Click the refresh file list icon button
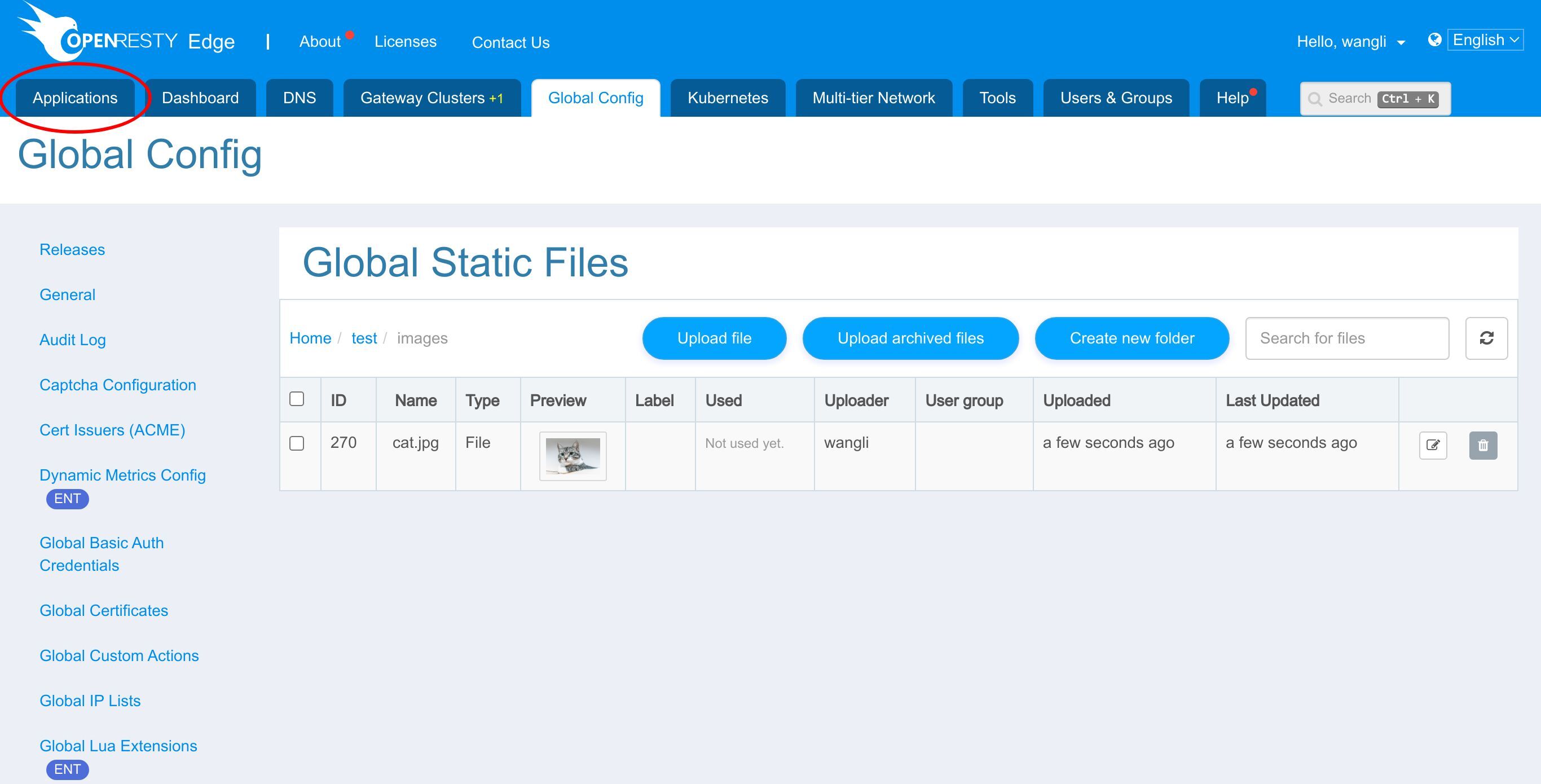The width and height of the screenshot is (1541, 784). point(1486,338)
